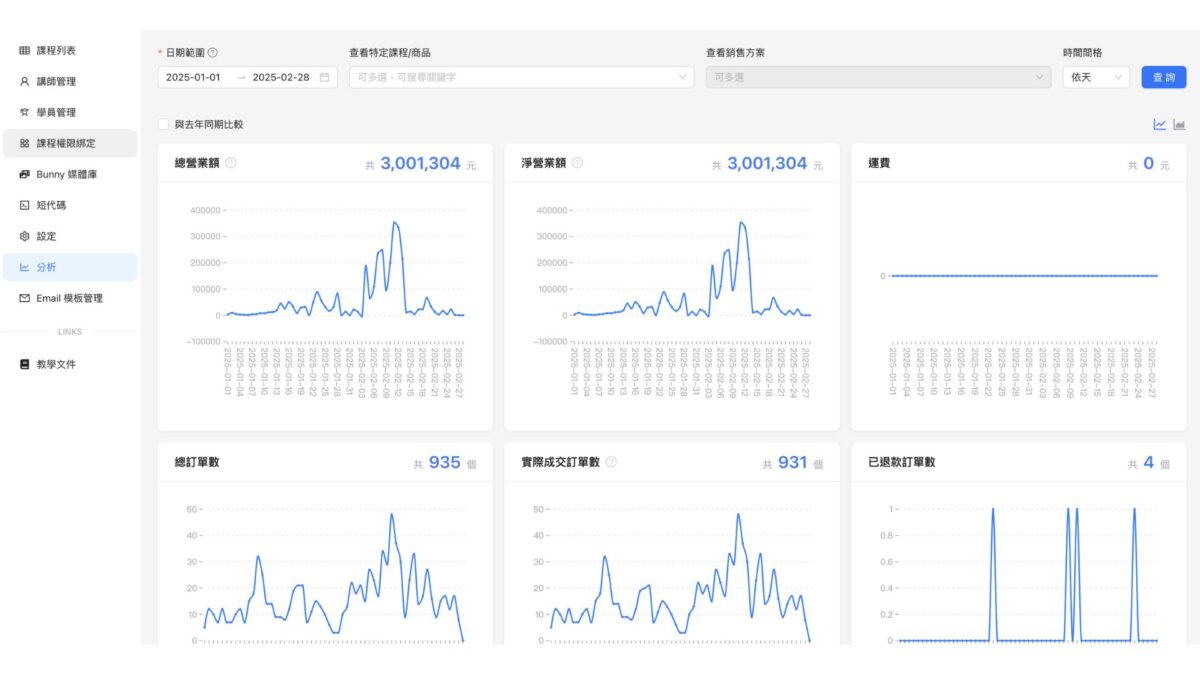Click the calendar icon in date range
The image size is (1200, 675).
324,77
